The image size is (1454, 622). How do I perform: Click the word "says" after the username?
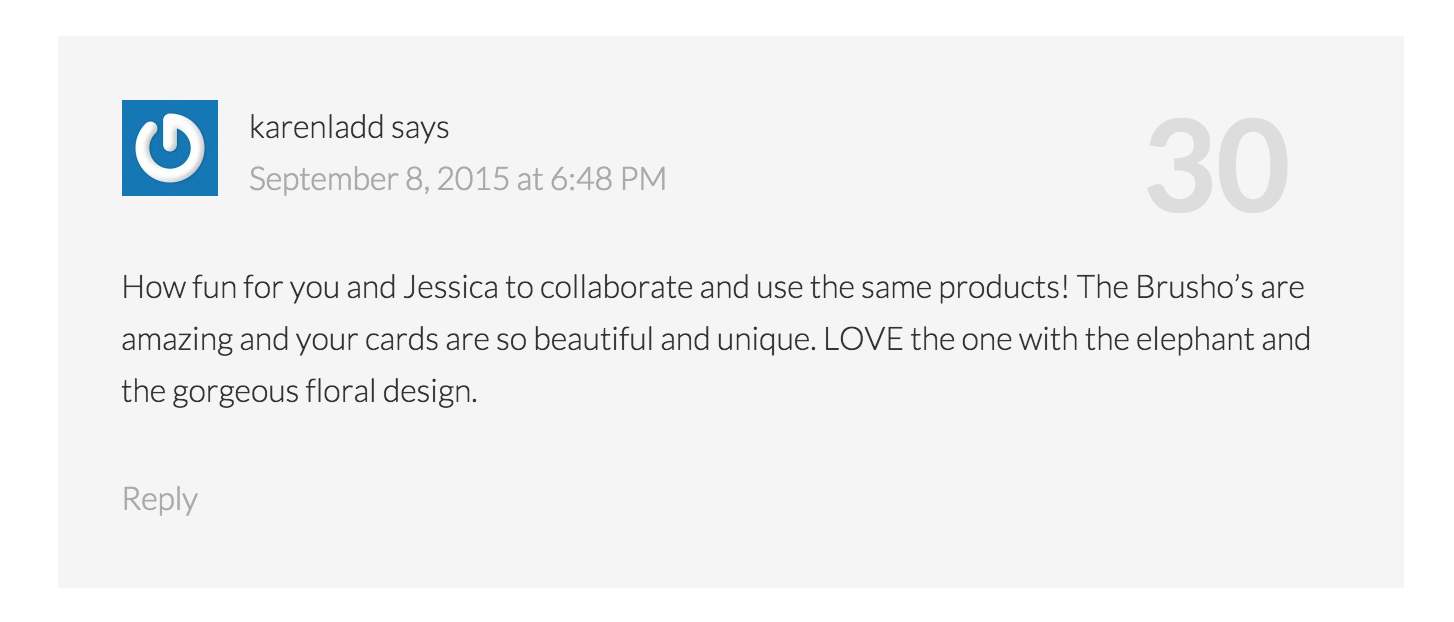(420, 128)
